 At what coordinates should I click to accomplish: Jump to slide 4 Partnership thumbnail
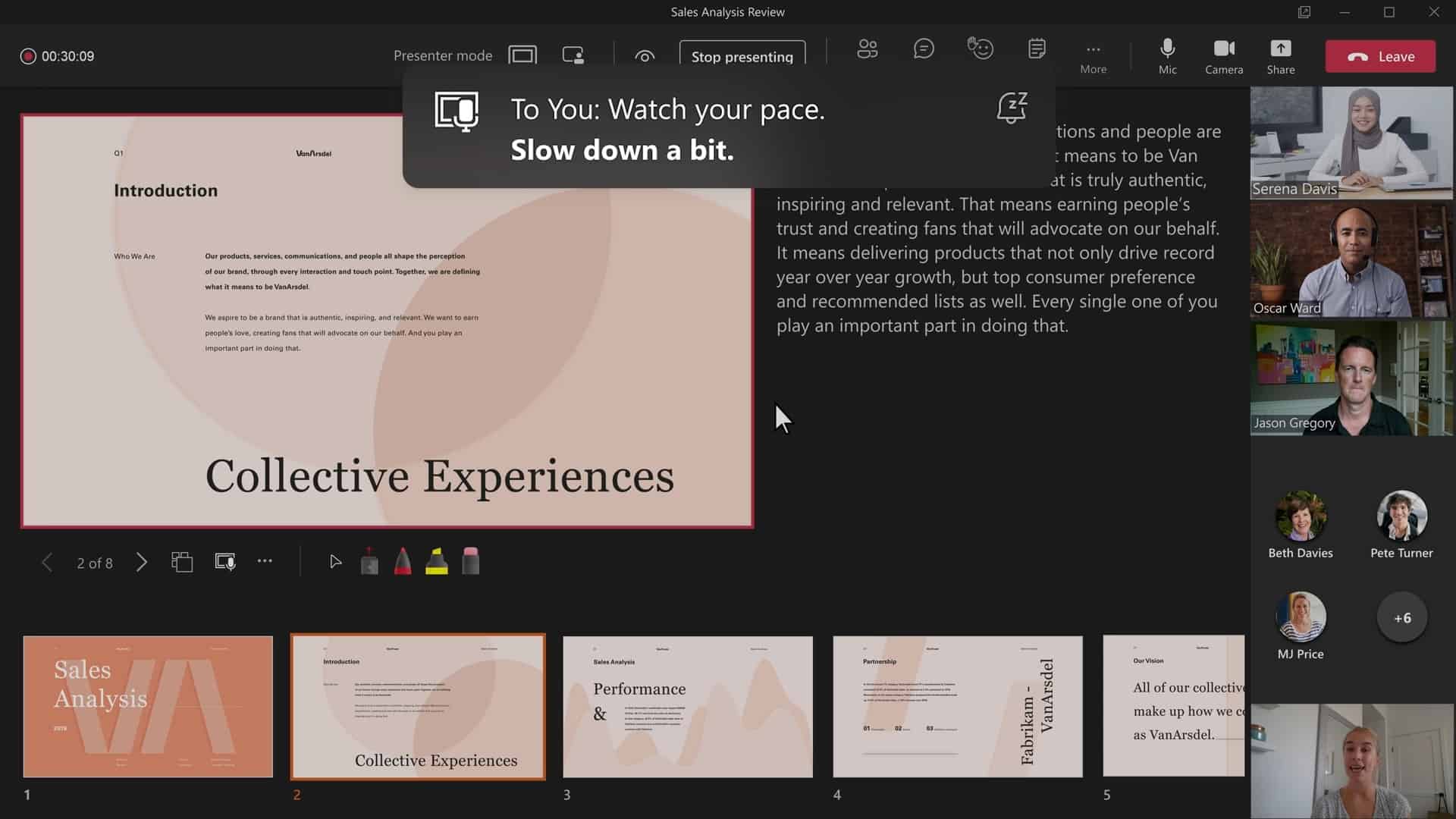pos(958,706)
